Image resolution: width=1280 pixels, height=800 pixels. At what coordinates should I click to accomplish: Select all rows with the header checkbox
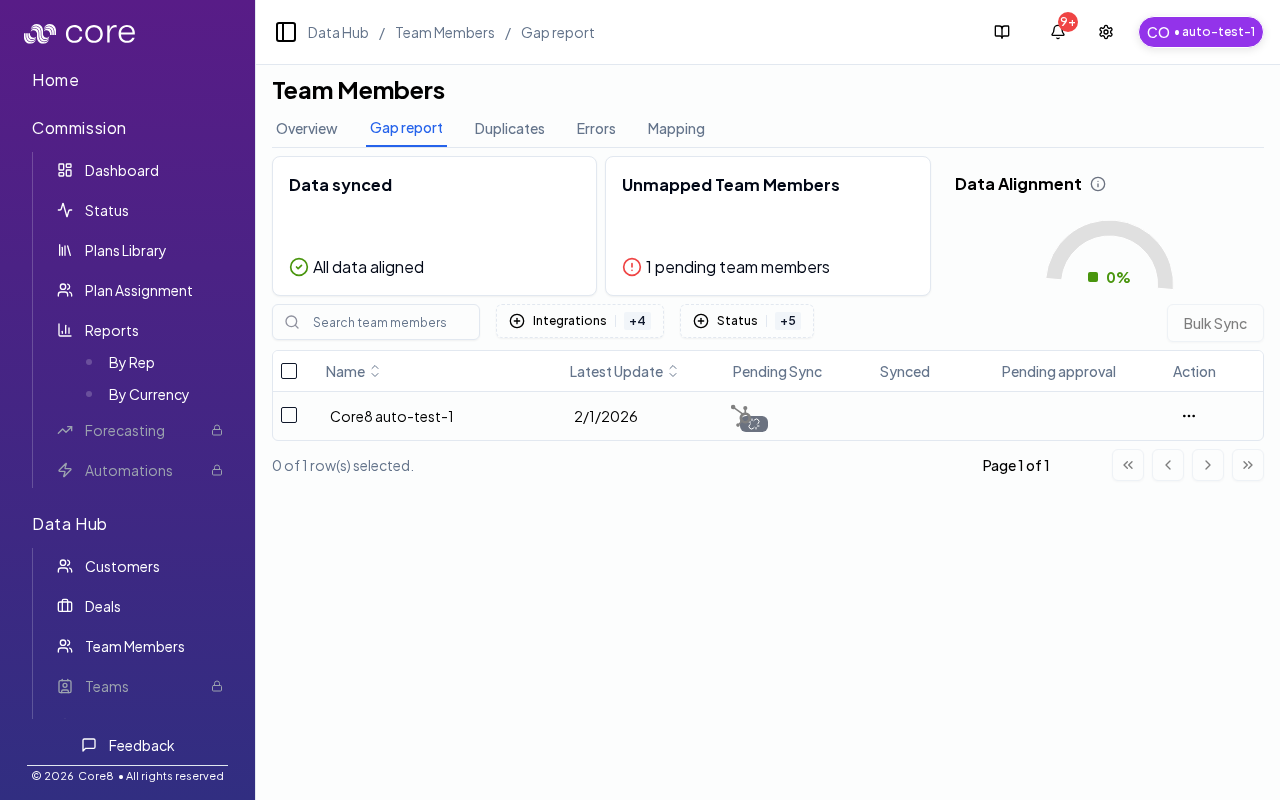tap(289, 371)
